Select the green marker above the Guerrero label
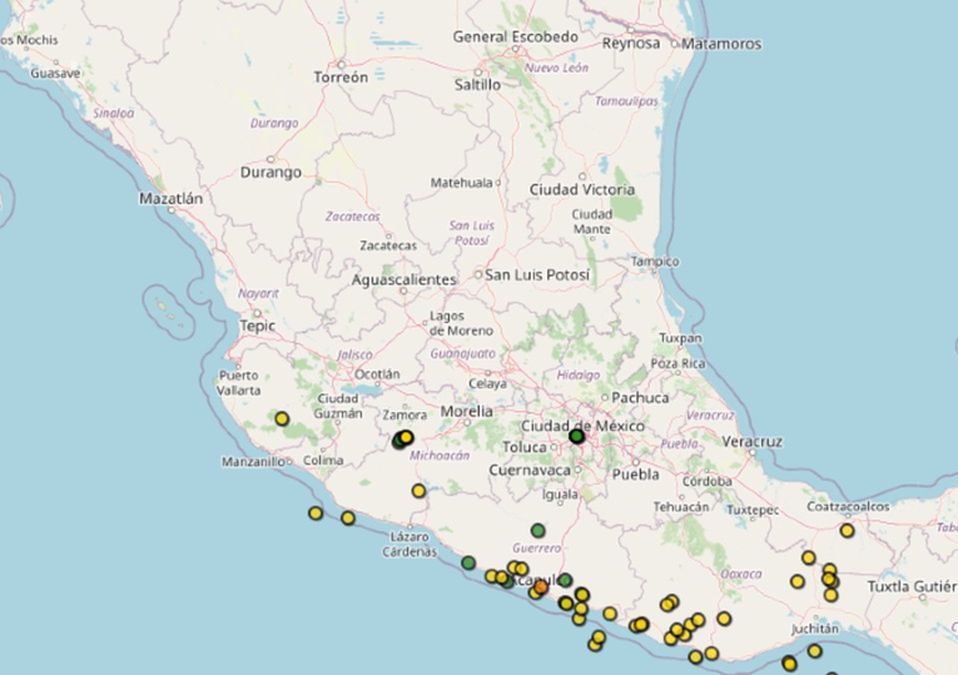958x675 pixels. tap(538, 530)
